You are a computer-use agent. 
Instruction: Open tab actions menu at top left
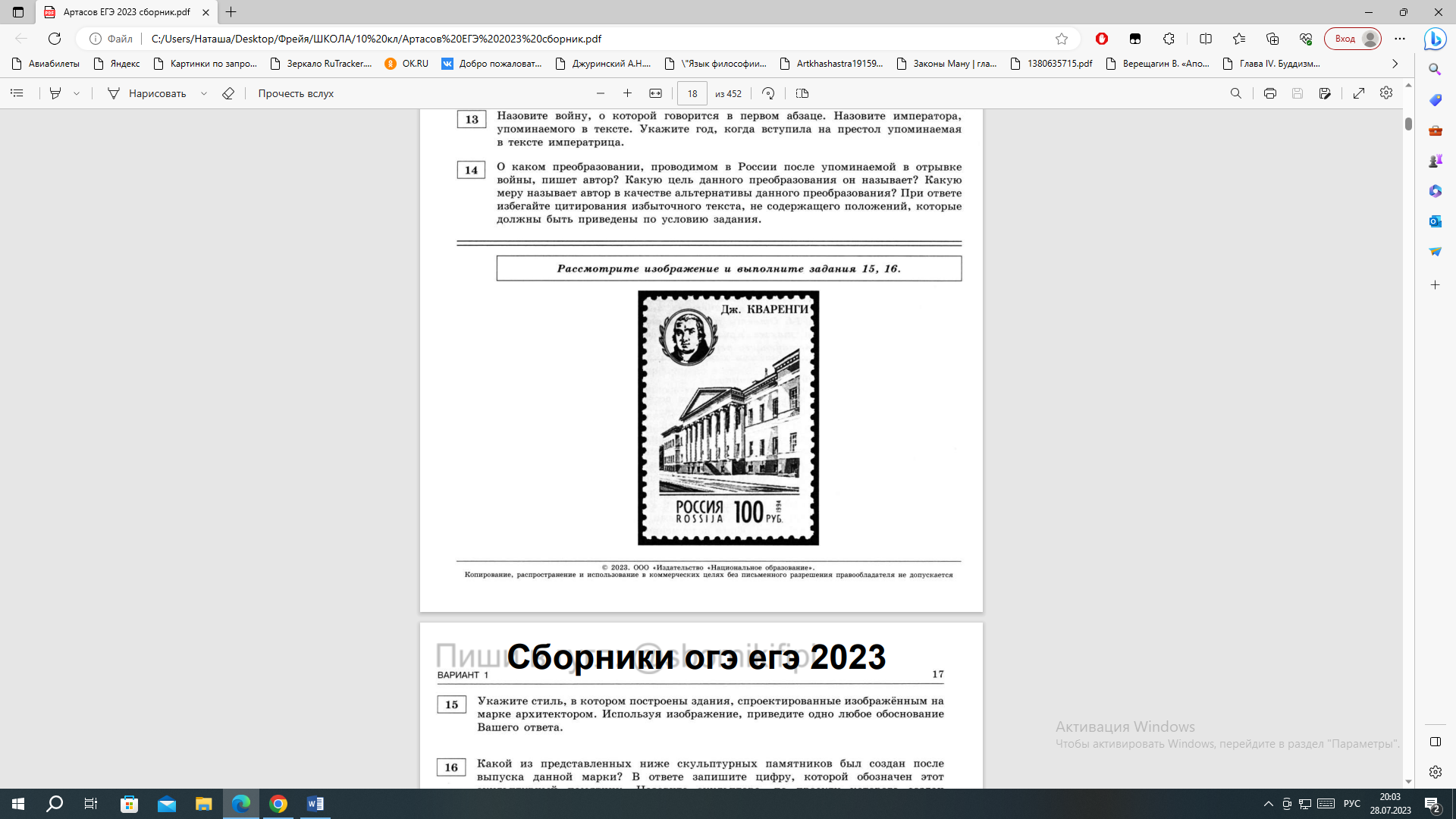(x=18, y=12)
